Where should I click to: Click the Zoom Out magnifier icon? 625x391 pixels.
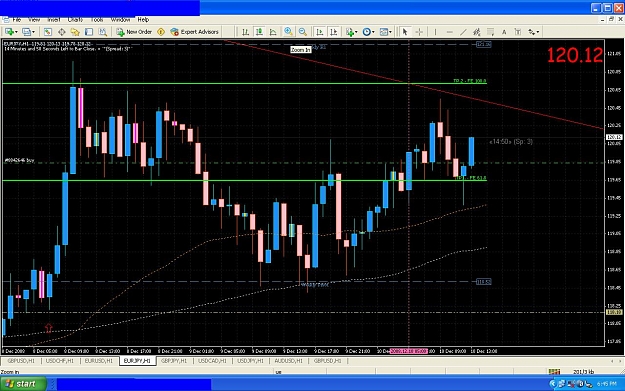click(303, 32)
